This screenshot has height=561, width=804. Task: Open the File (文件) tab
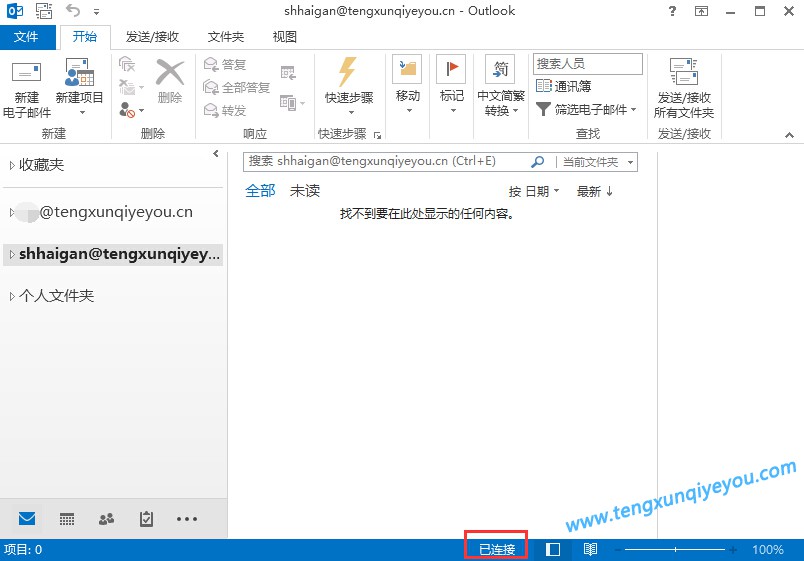pos(27,36)
